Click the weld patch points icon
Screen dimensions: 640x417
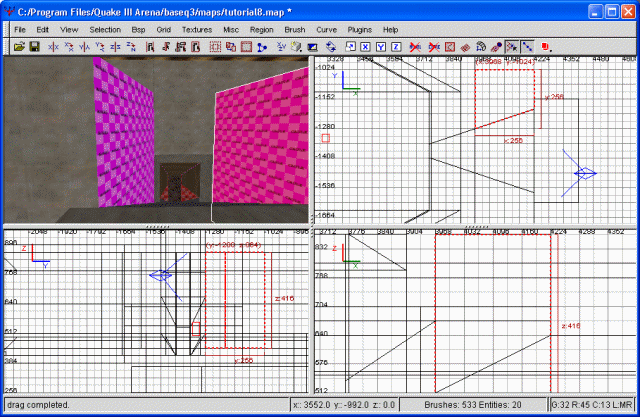point(512,47)
